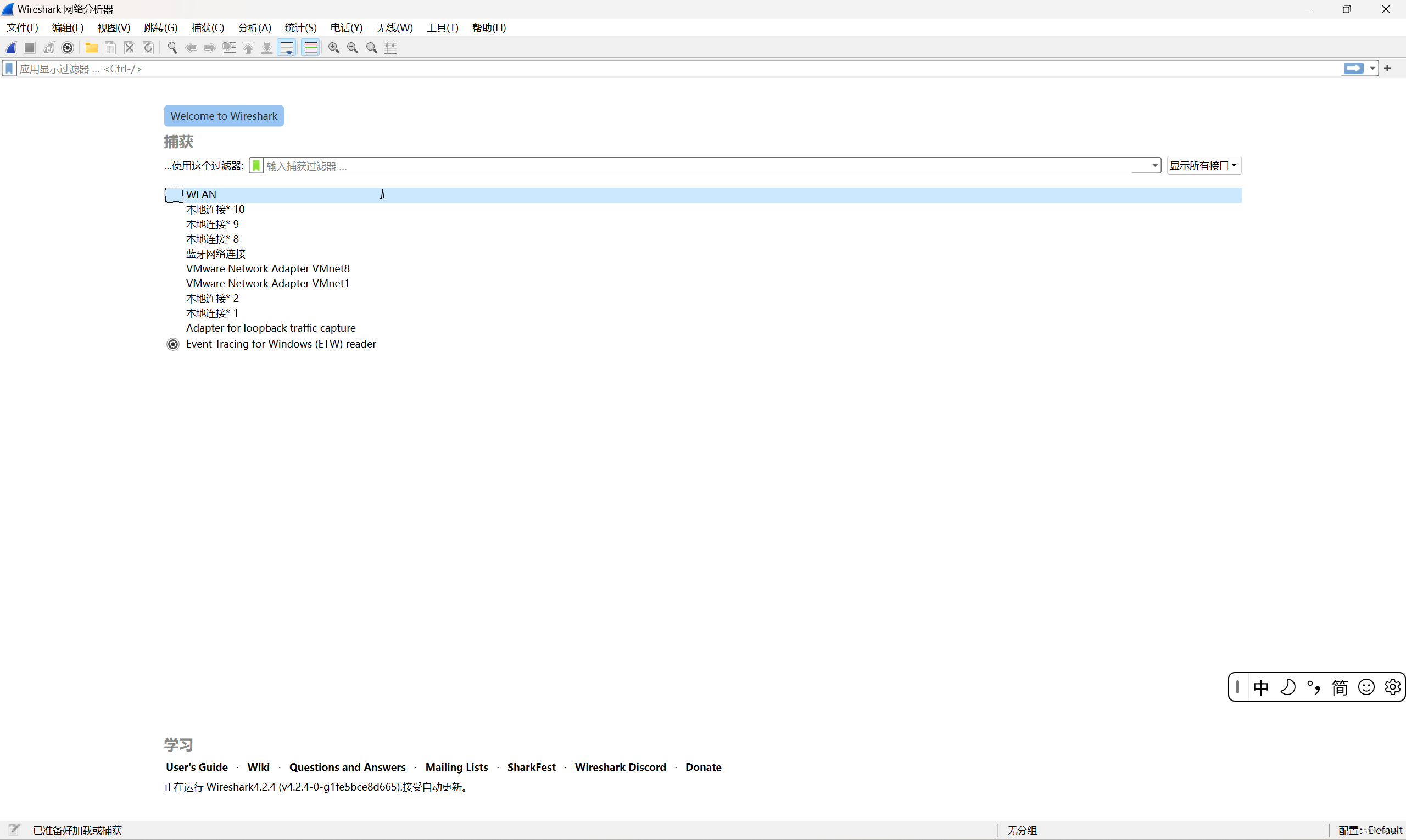Click the display filter input field
The height and width of the screenshot is (840, 1406).
(x=679, y=69)
